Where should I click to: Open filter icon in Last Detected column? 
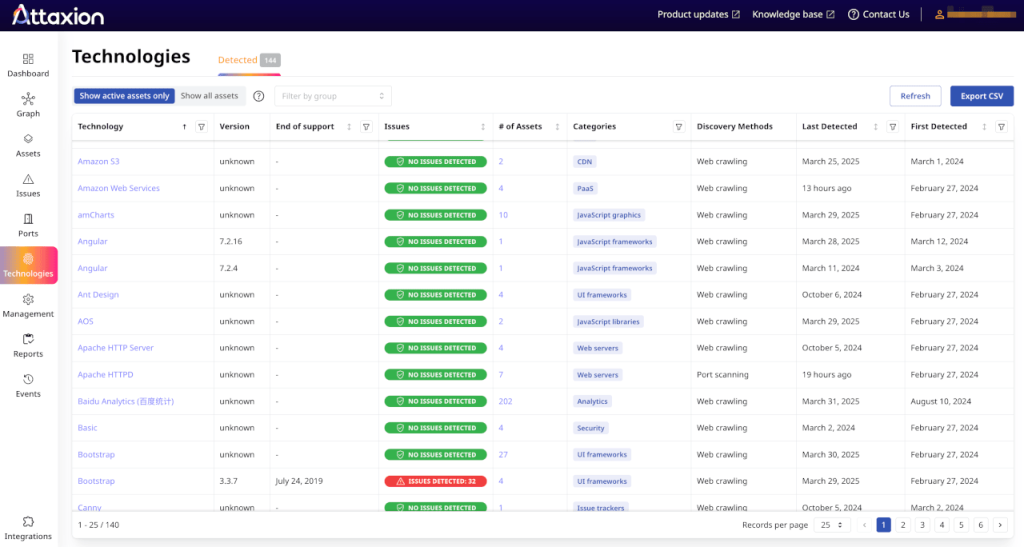tap(893, 127)
